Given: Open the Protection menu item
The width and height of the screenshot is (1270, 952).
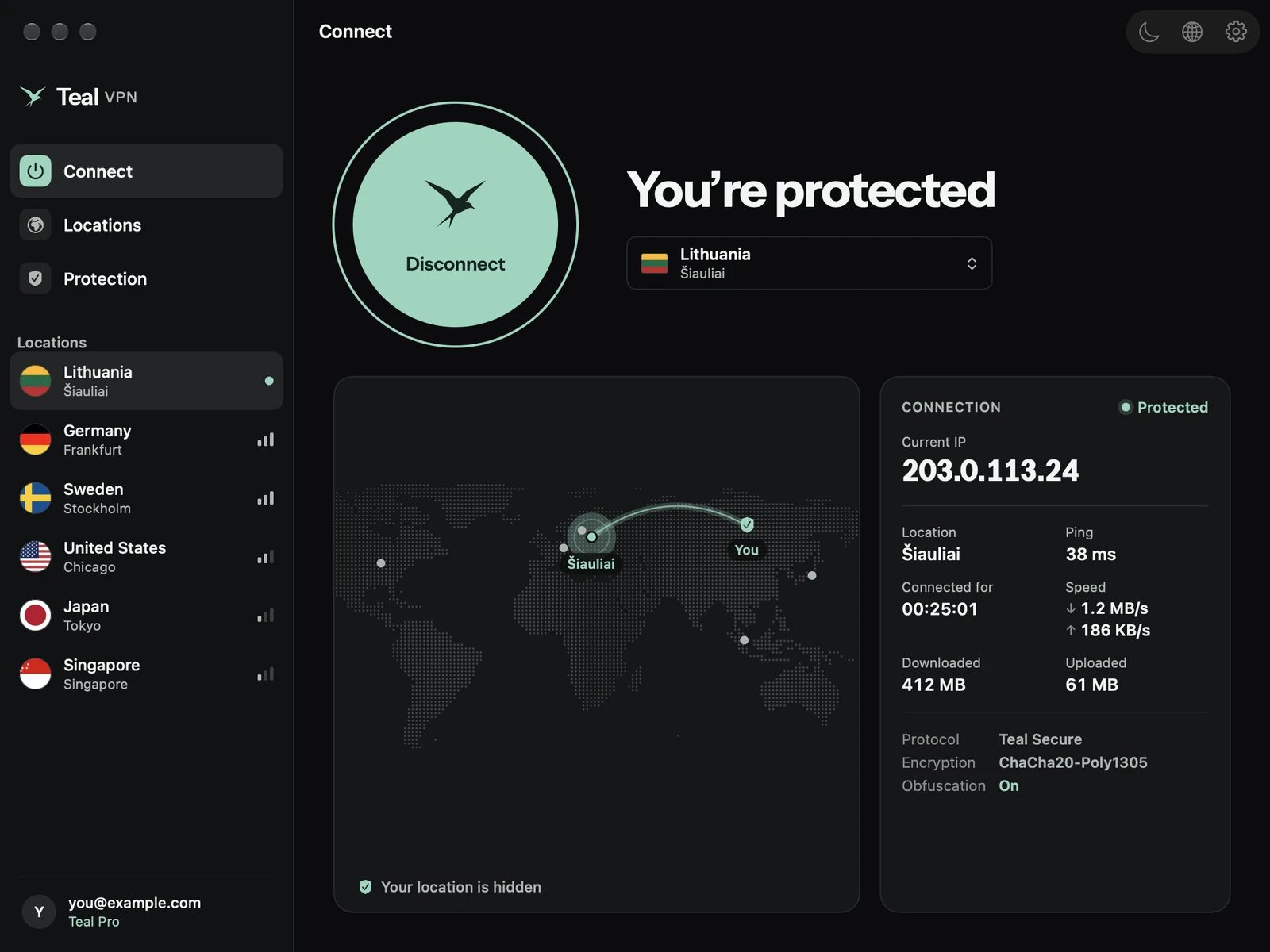Looking at the screenshot, I should 146,279.
